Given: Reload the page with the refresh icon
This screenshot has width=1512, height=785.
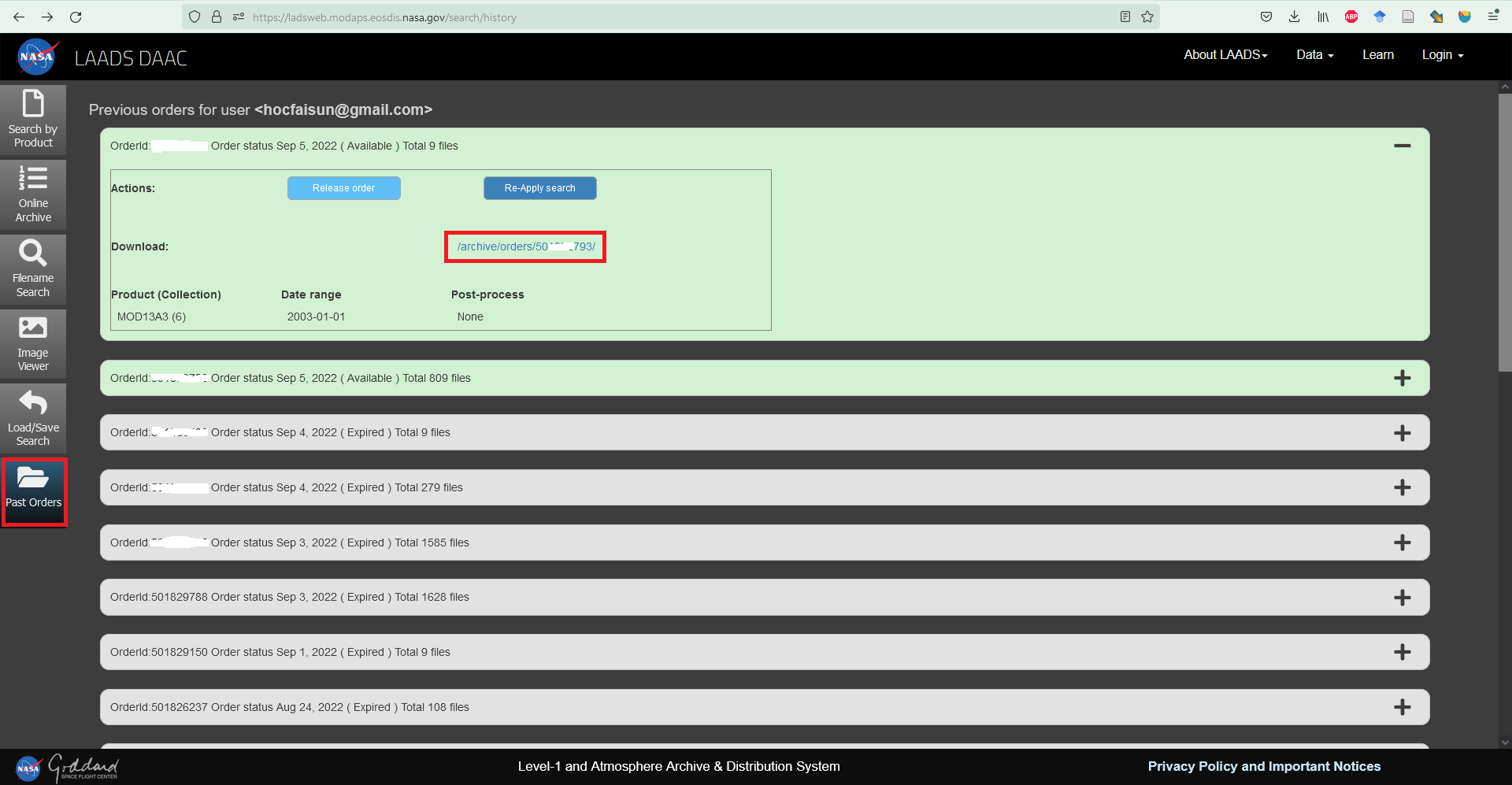Looking at the screenshot, I should 76,17.
